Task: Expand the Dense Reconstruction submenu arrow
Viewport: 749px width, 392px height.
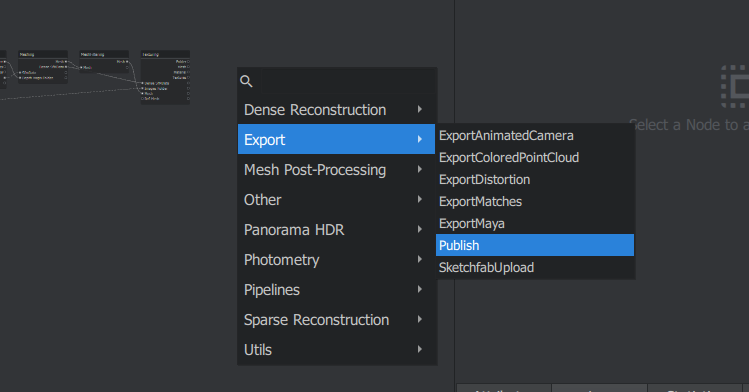Action: click(419, 109)
